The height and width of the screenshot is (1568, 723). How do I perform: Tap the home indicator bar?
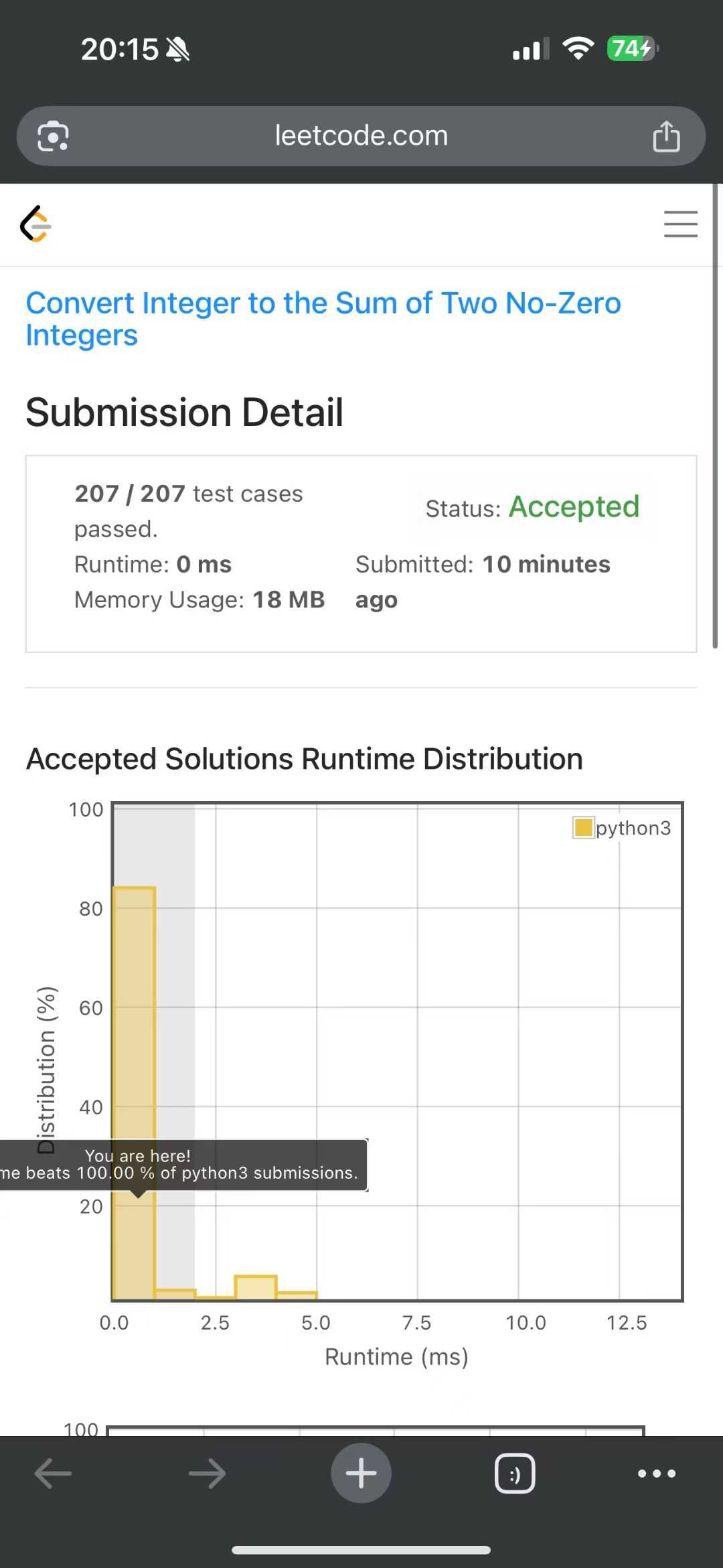(361, 1549)
